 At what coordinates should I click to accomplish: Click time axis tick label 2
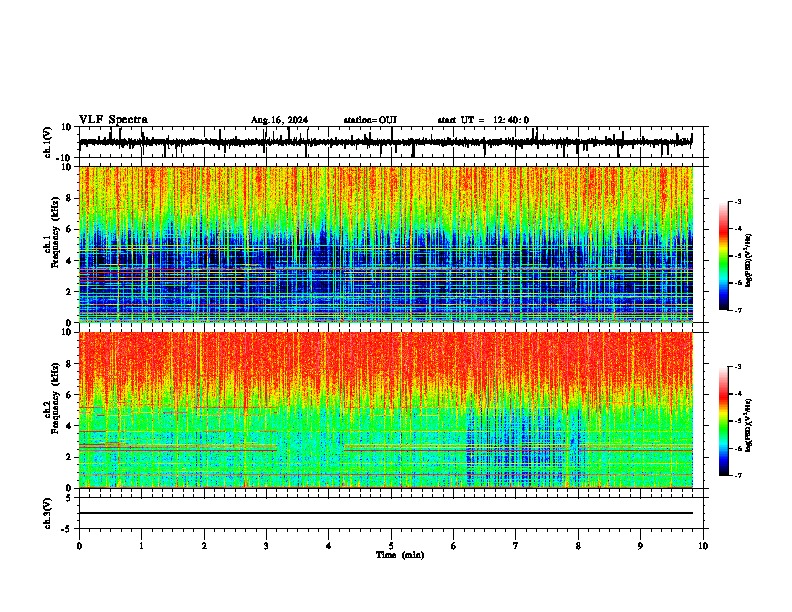point(204,546)
